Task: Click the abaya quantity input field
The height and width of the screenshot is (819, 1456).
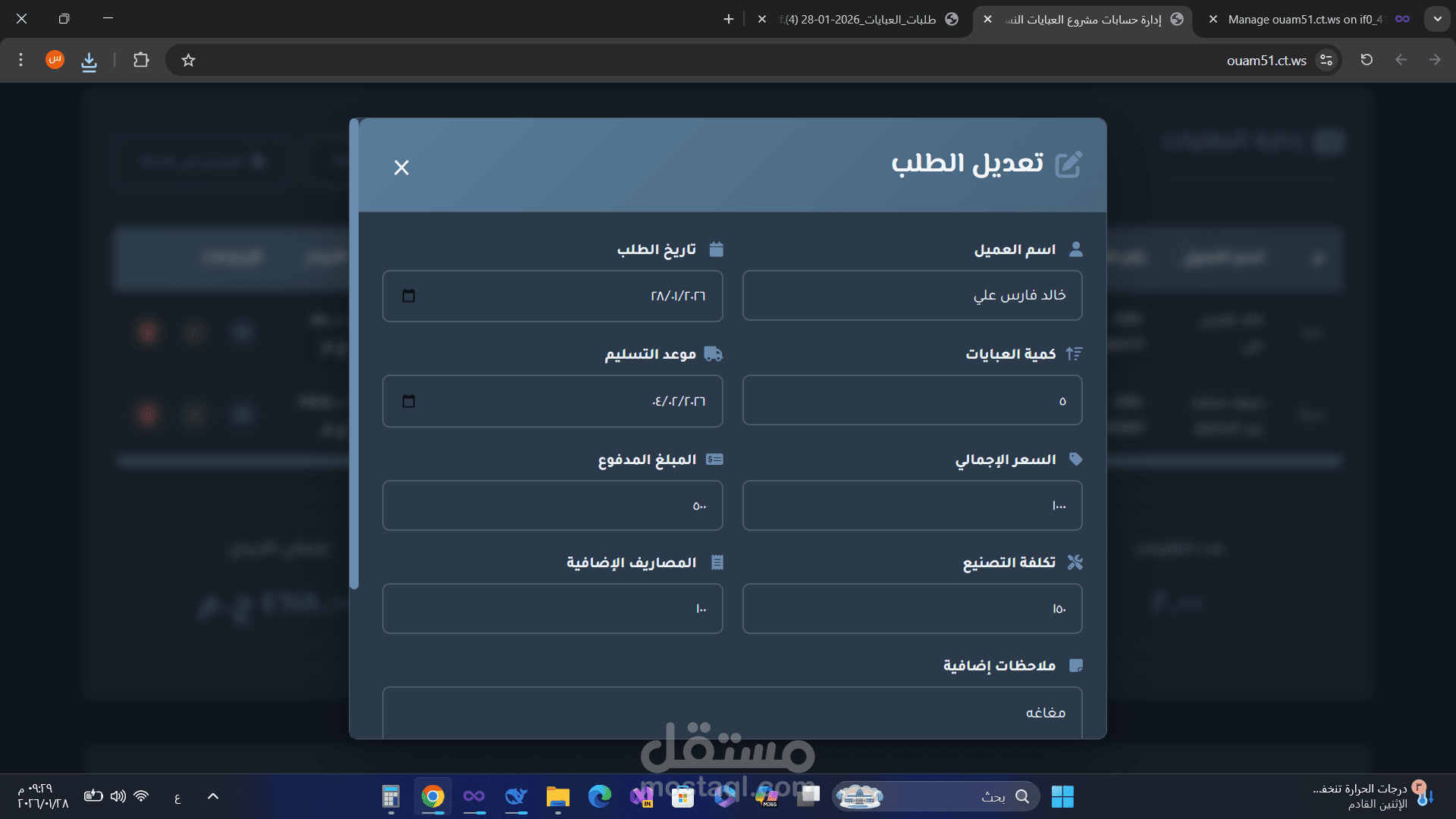Action: click(912, 400)
